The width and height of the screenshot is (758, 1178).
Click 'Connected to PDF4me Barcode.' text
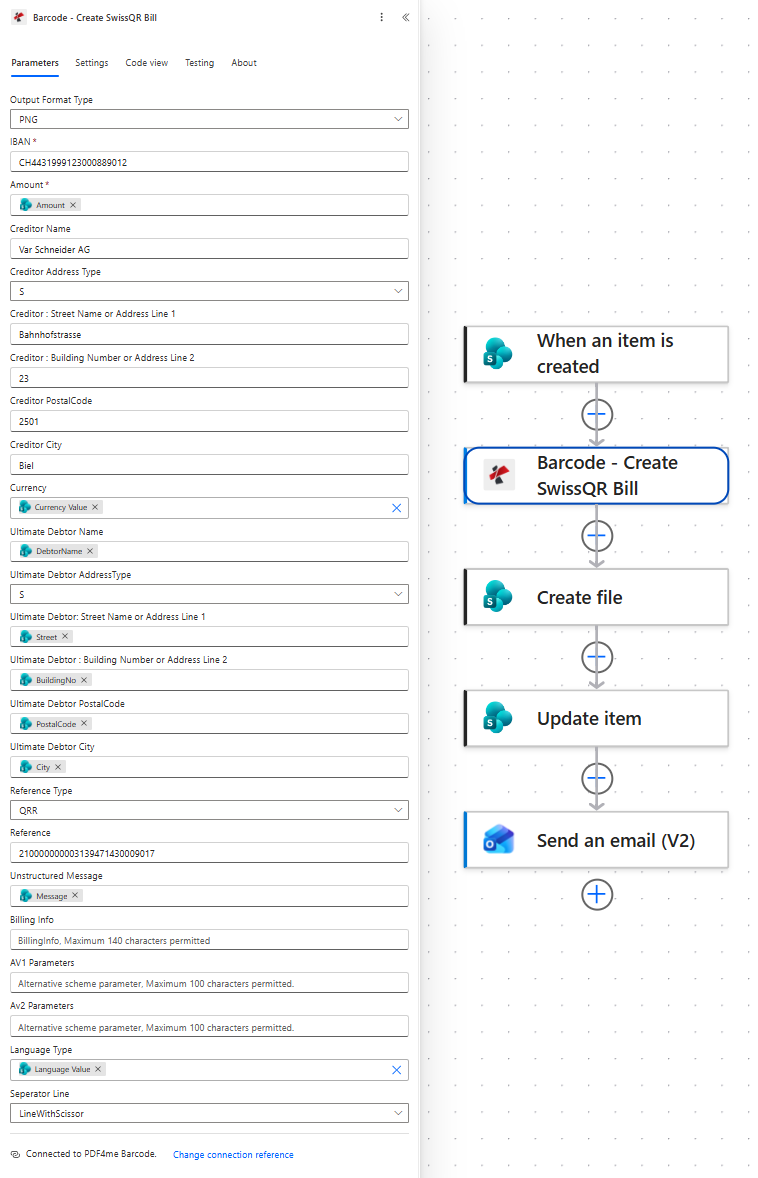click(x=91, y=1154)
